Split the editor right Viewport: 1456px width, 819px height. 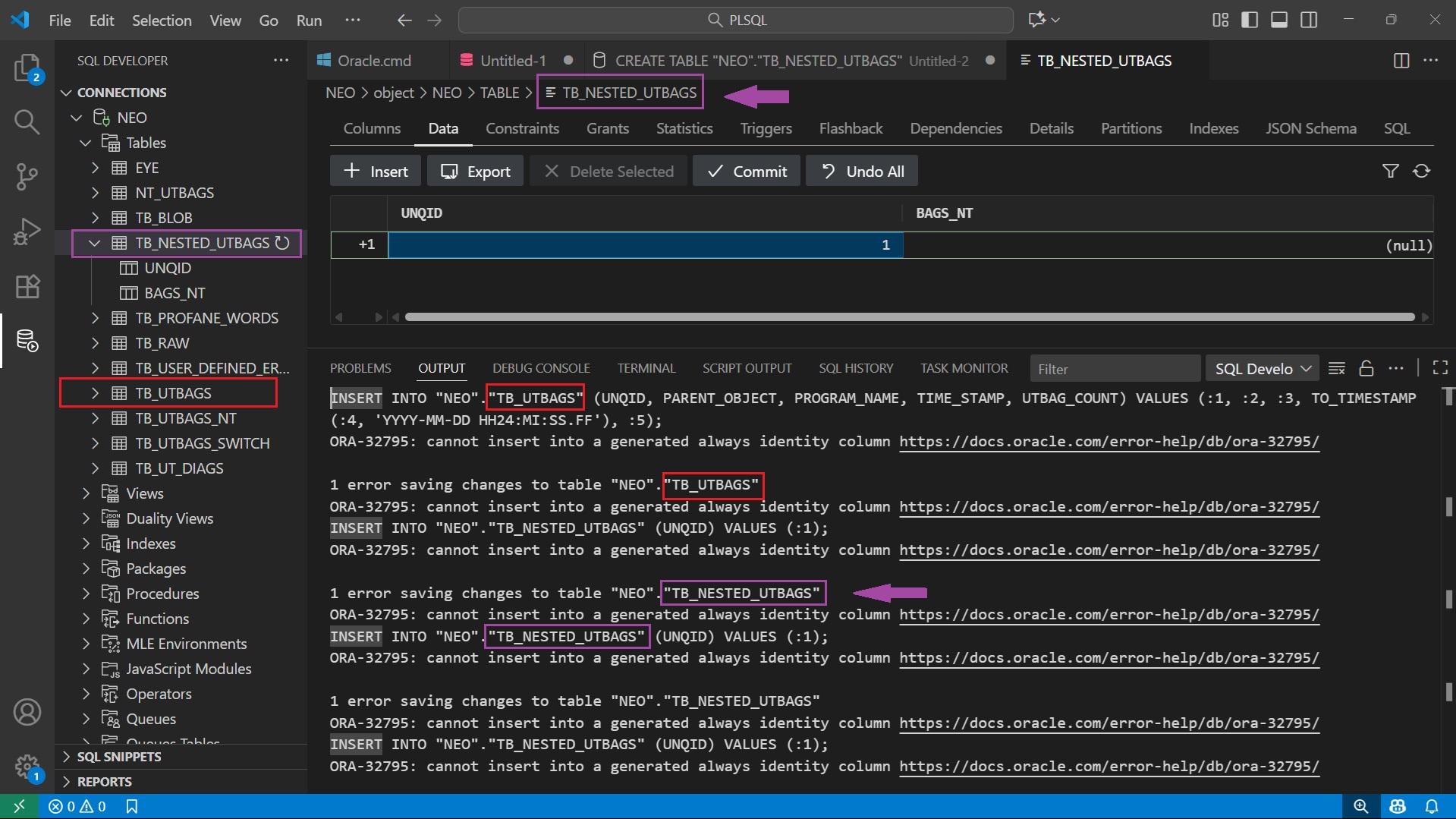pyautogui.click(x=1401, y=61)
